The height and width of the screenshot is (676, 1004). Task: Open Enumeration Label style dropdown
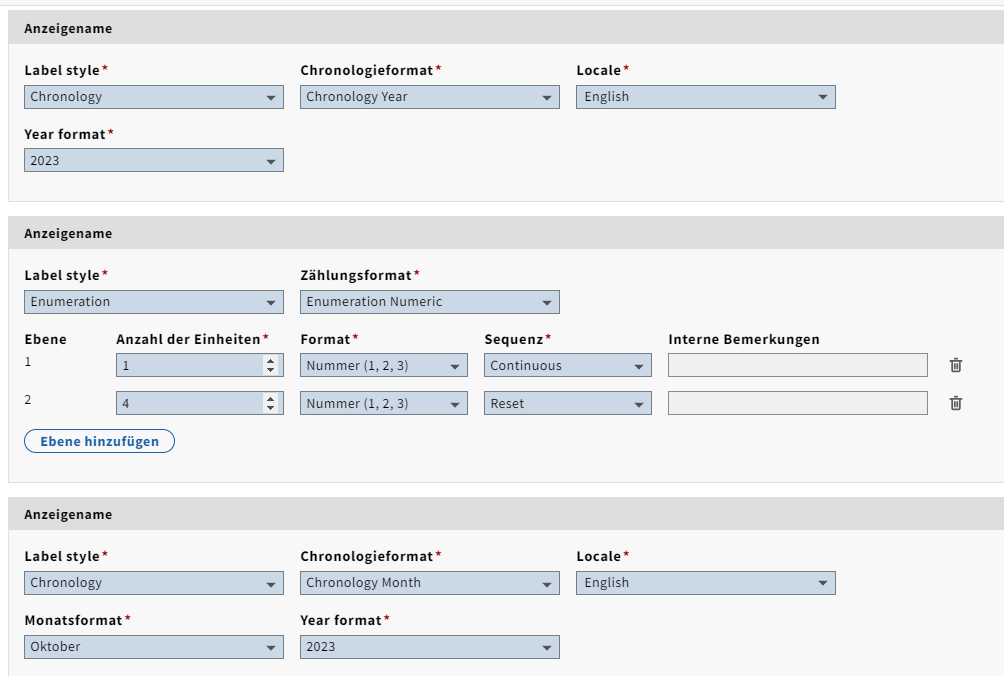point(154,302)
